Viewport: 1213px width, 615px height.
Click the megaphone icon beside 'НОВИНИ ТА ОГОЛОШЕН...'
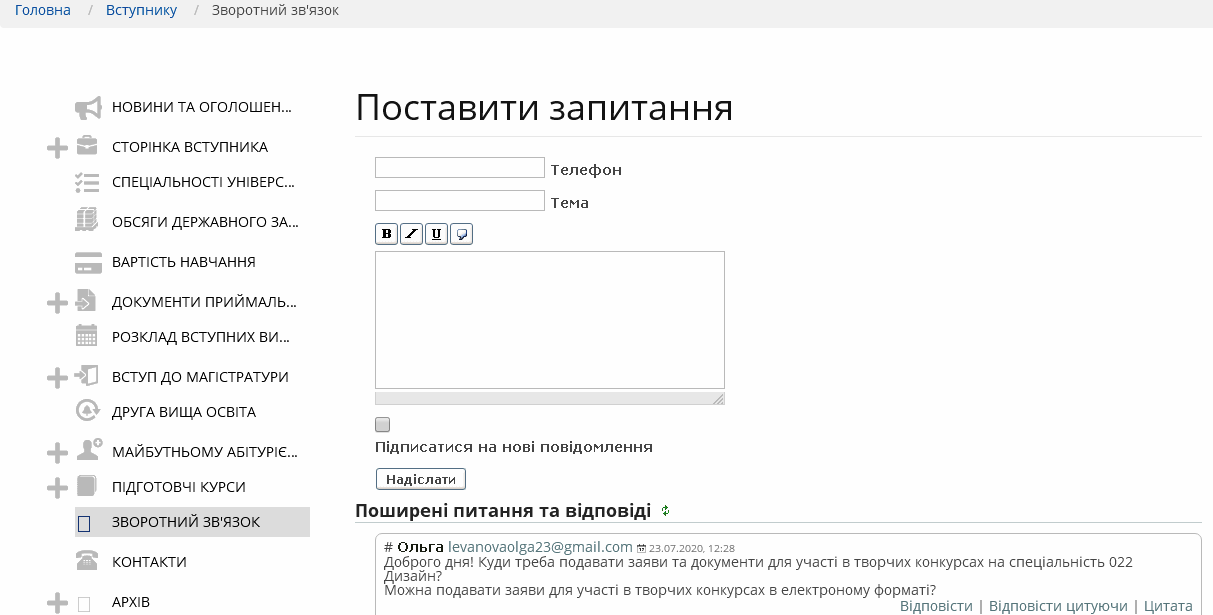[86, 107]
